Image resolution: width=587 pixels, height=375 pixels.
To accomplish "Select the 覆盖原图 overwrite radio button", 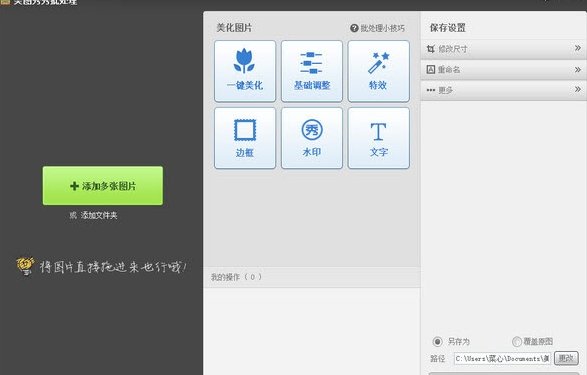I will (517, 341).
